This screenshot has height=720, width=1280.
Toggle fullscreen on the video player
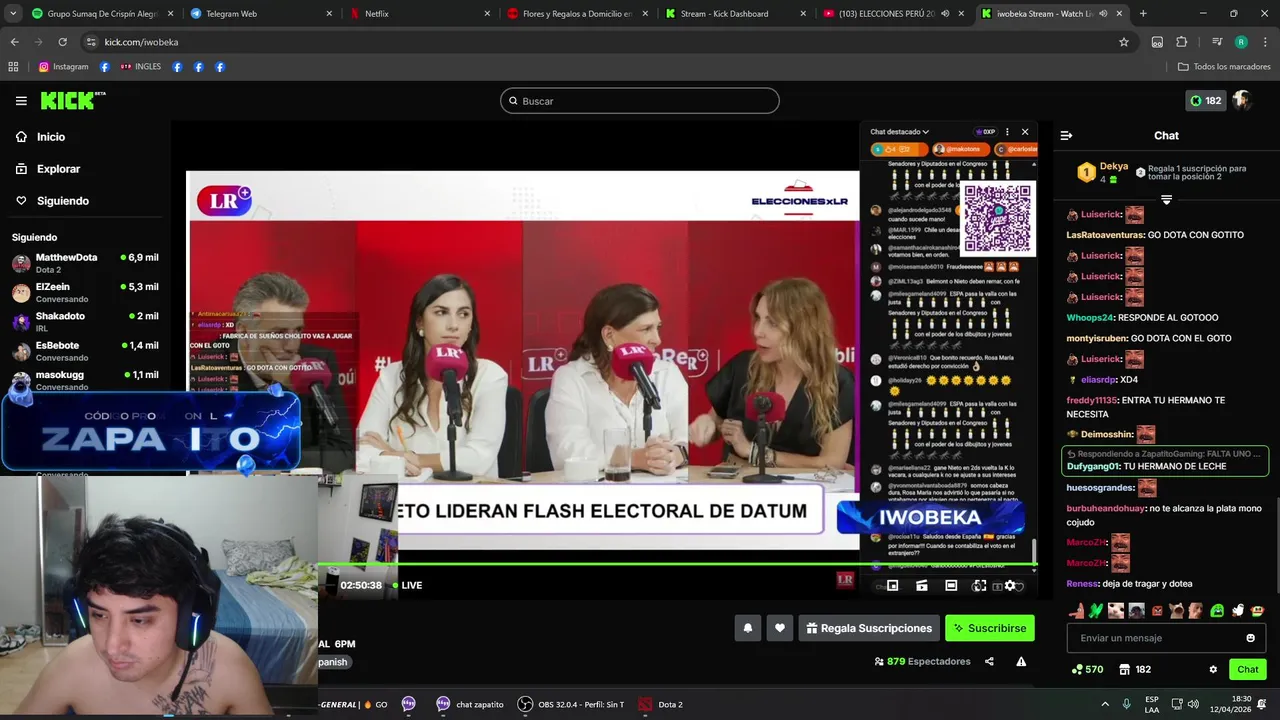[x=979, y=586]
